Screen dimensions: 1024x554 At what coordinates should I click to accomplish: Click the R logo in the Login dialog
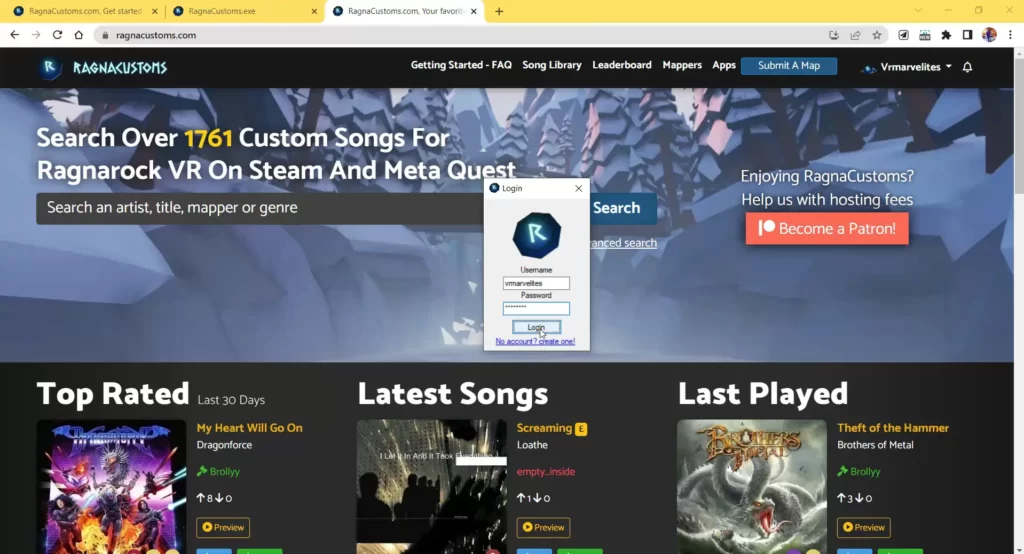(536, 235)
